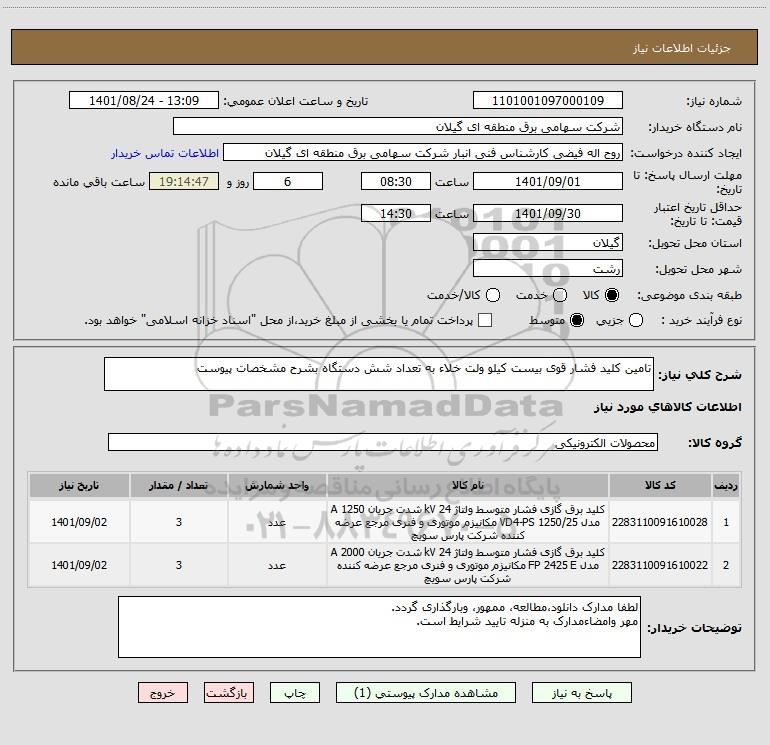Click the remaining time countdown 19:14:47

(184, 181)
